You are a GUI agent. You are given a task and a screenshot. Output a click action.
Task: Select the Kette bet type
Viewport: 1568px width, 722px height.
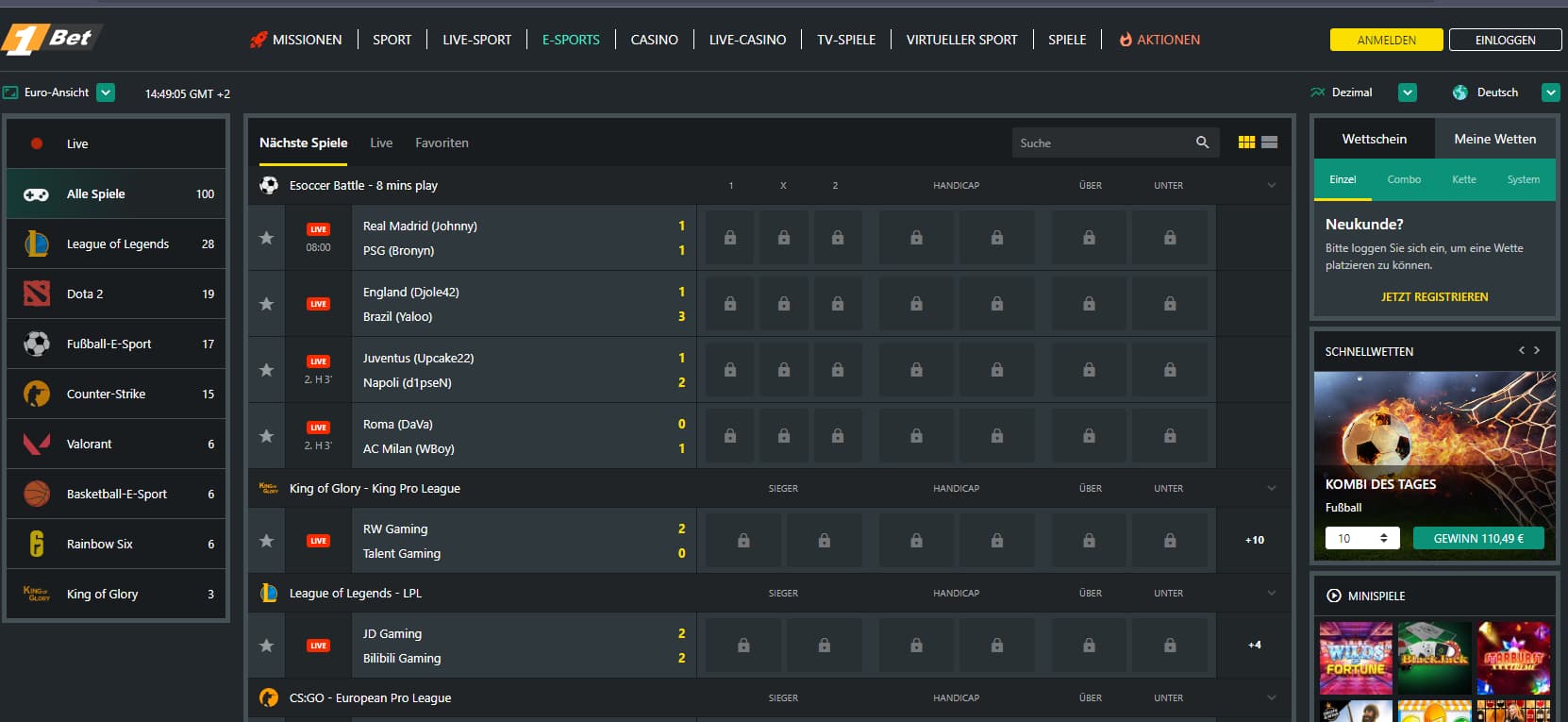click(x=1464, y=179)
